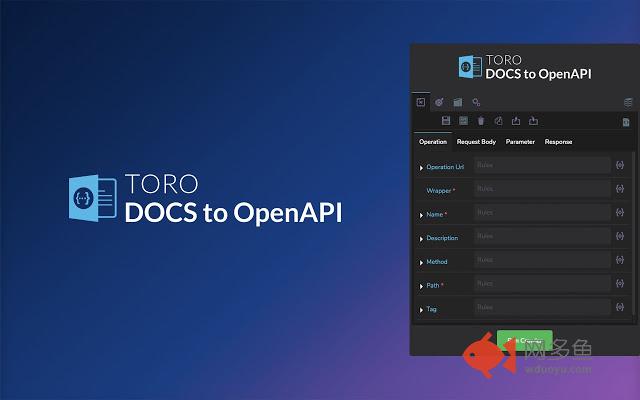Click the "Operation Url" label text
Image resolution: width=640 pixels, height=400 pixels.
(x=445, y=167)
